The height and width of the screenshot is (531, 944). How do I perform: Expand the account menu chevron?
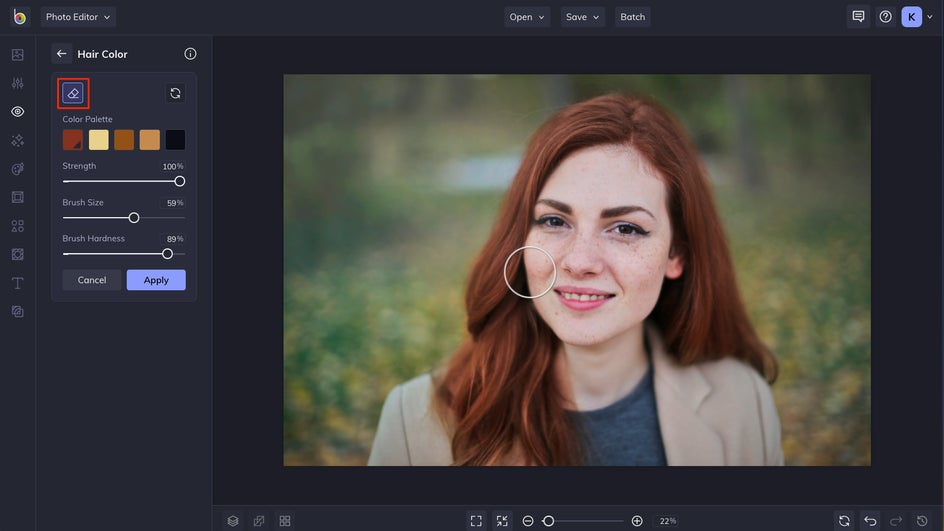click(930, 17)
